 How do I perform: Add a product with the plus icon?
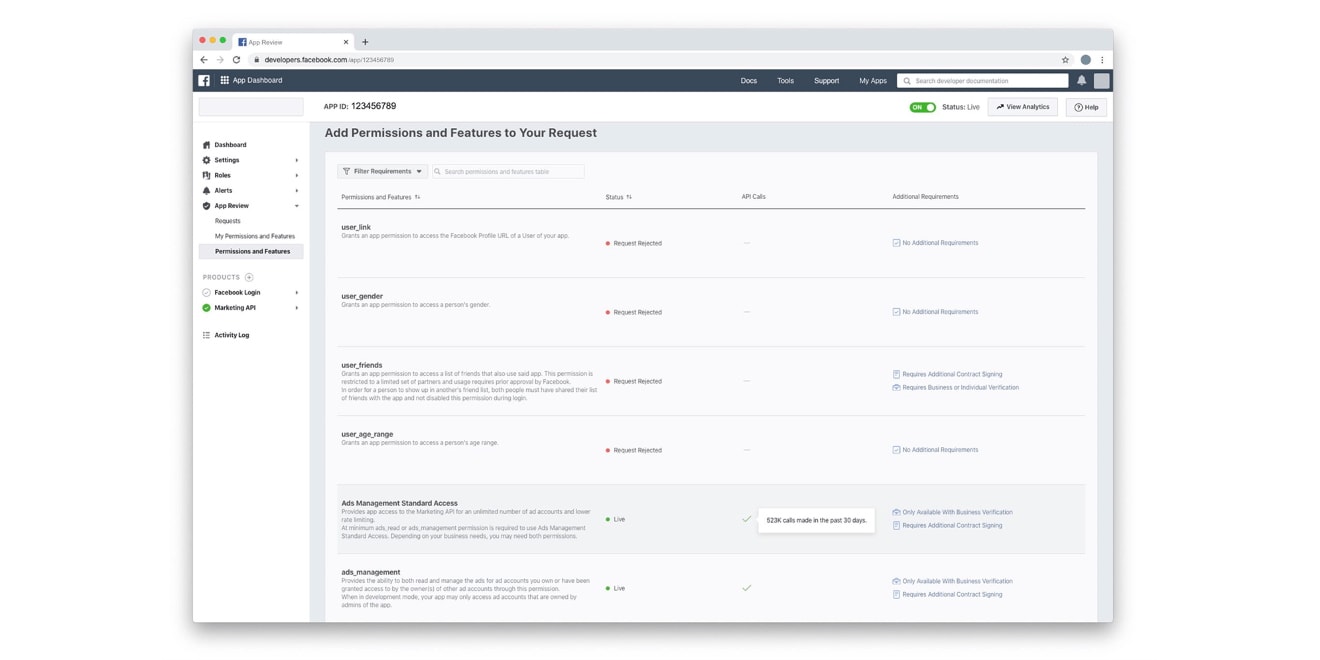click(249, 277)
